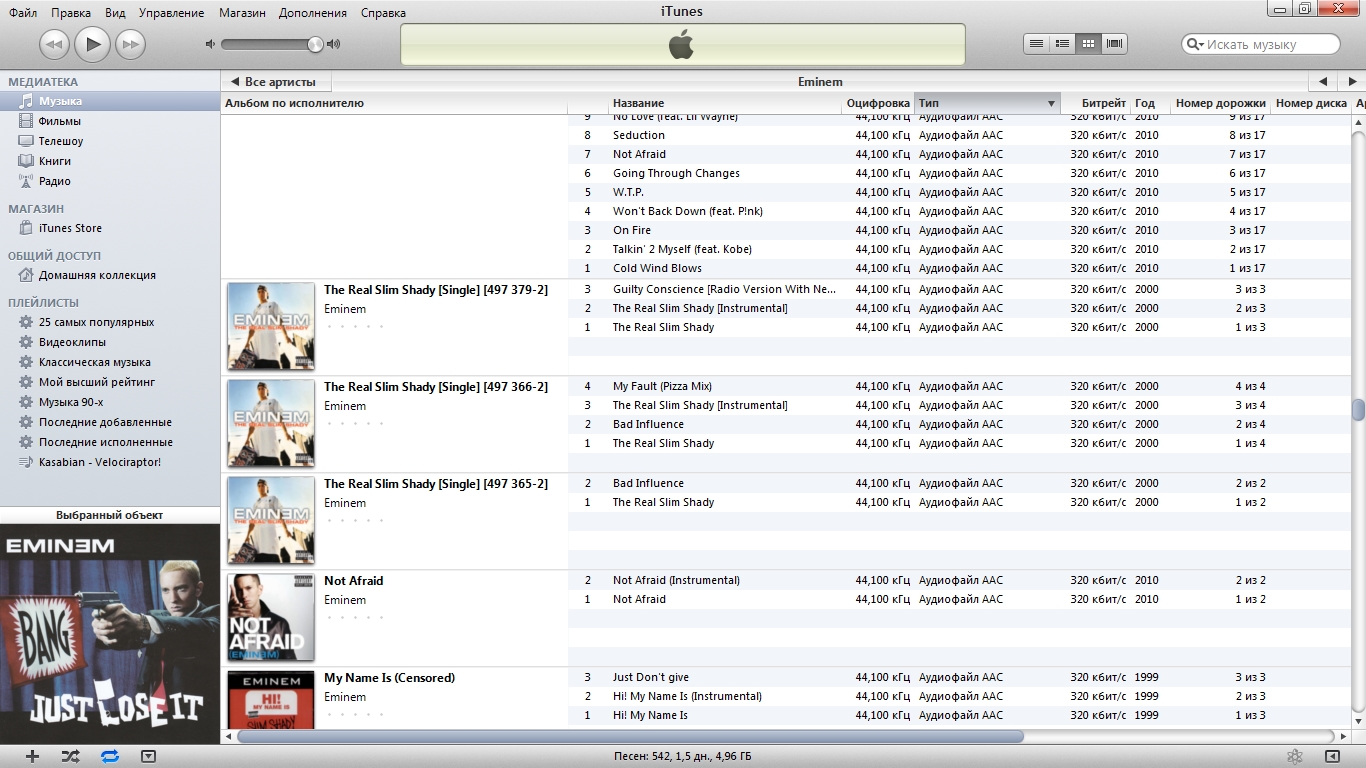
Task: Show the iTunes sidebar panel button
Action: click(x=1332, y=756)
